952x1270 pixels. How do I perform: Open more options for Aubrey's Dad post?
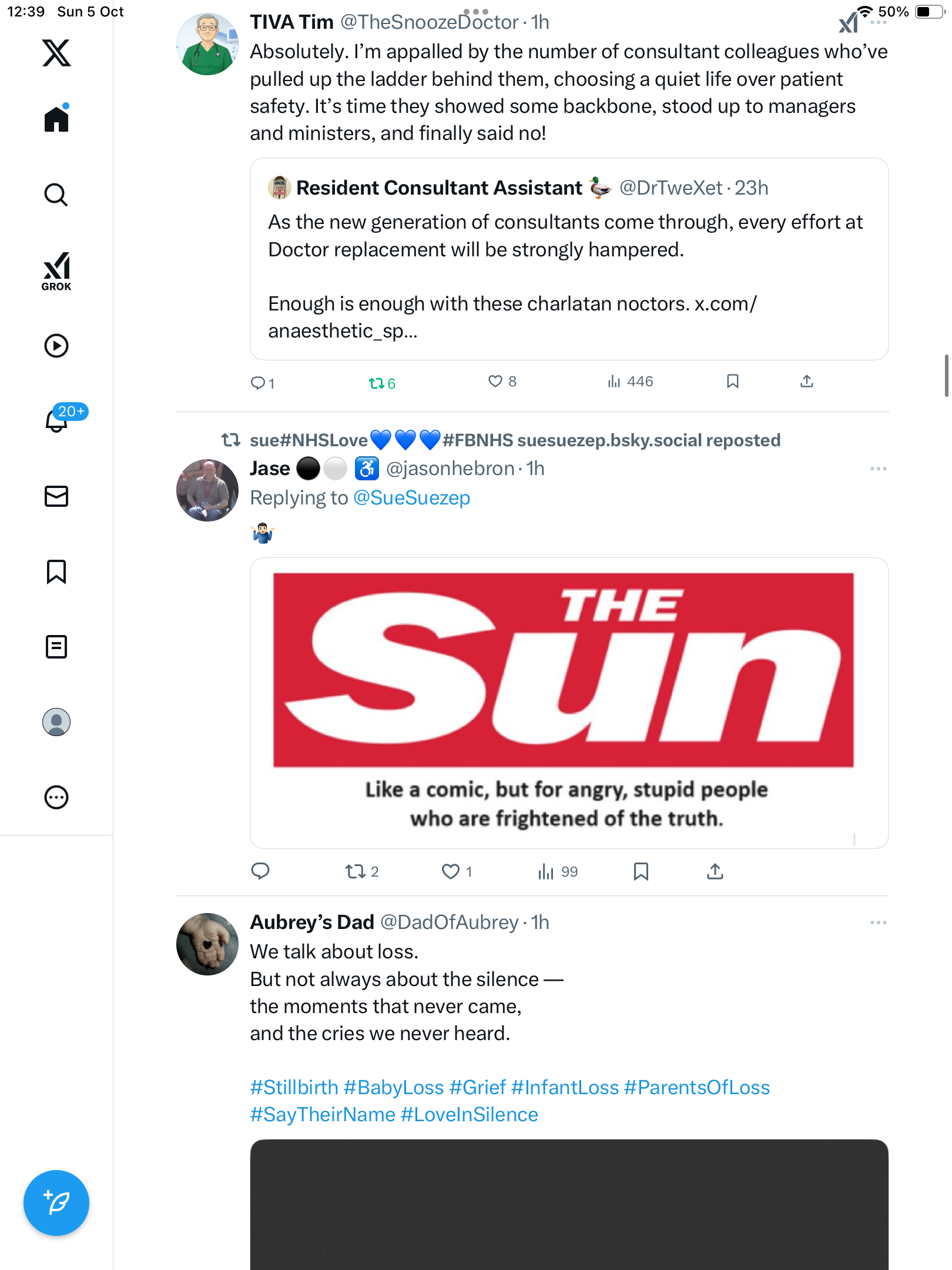(x=878, y=923)
